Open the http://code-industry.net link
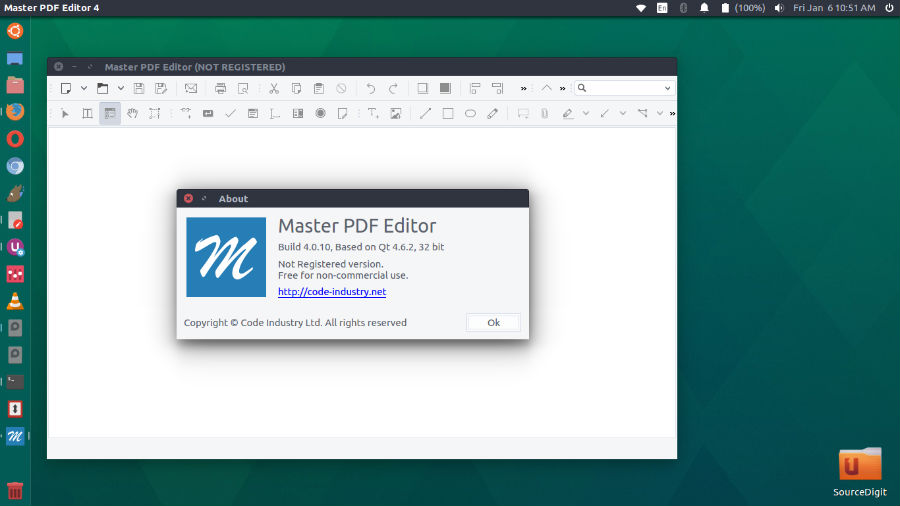The image size is (900, 506). (332, 291)
